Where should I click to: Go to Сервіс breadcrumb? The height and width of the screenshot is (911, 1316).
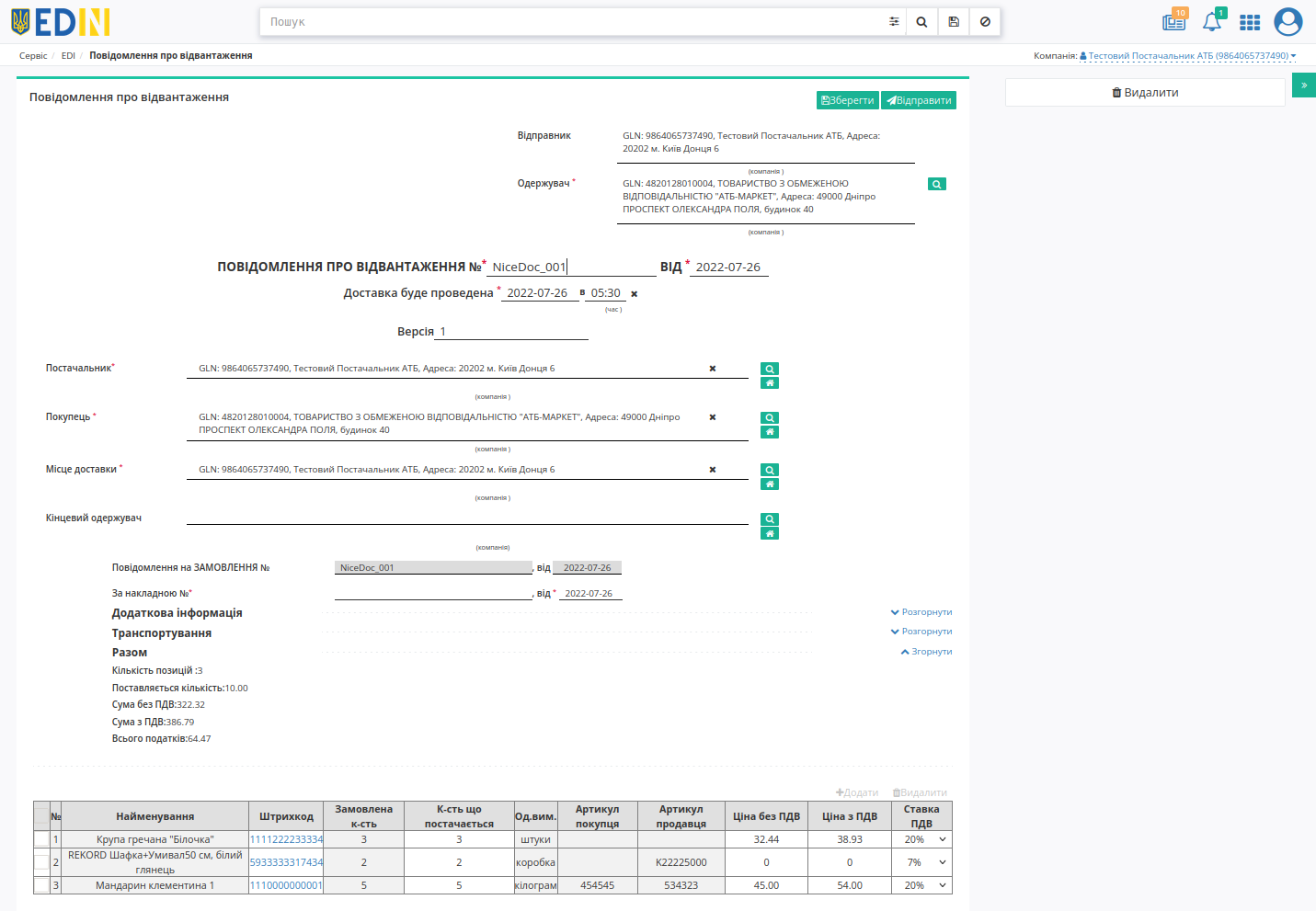point(33,56)
